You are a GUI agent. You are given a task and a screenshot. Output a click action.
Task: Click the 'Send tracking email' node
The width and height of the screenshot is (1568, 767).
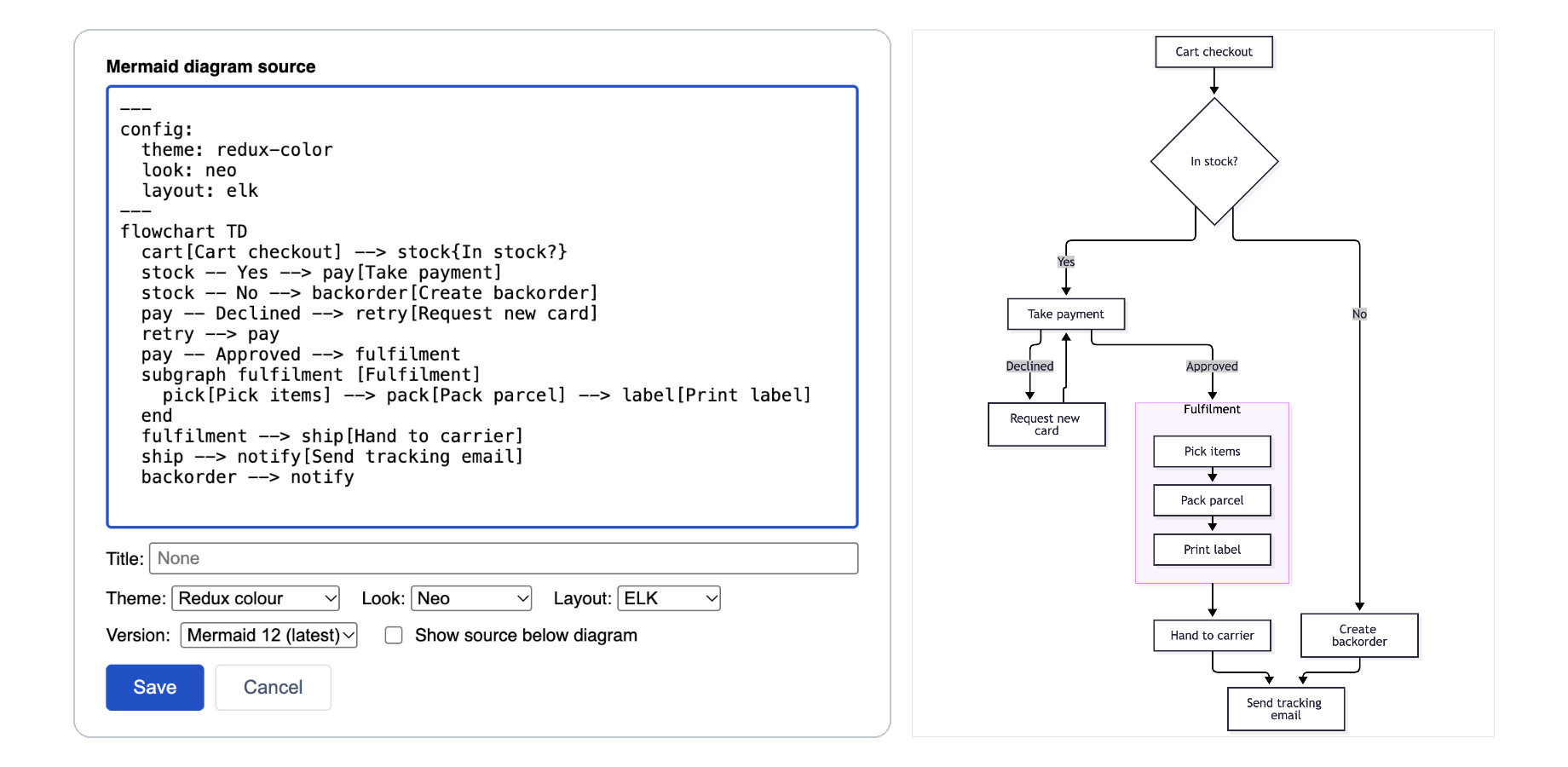pos(1285,709)
